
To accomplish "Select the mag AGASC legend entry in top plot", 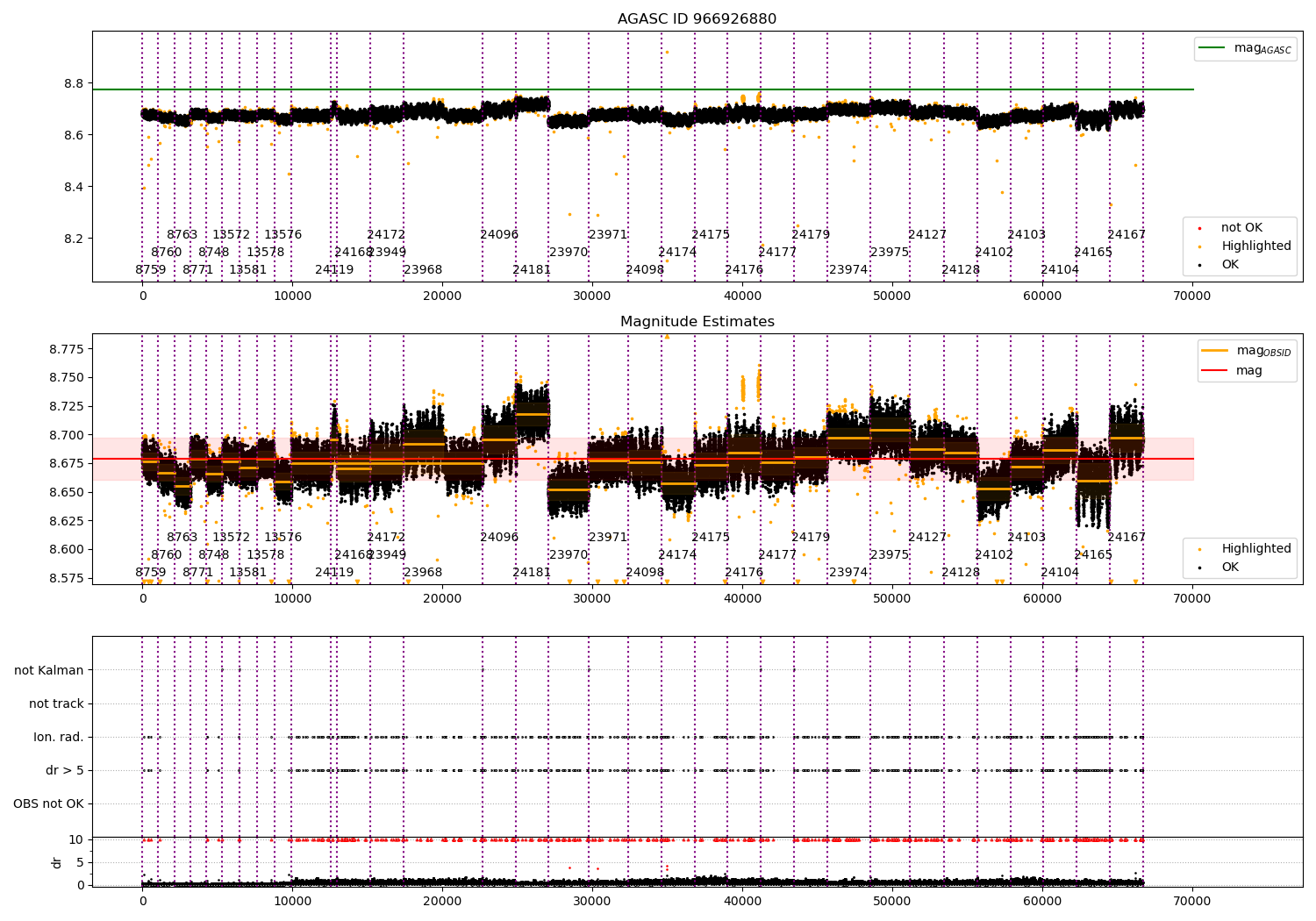I will pyautogui.click(x=1245, y=48).
